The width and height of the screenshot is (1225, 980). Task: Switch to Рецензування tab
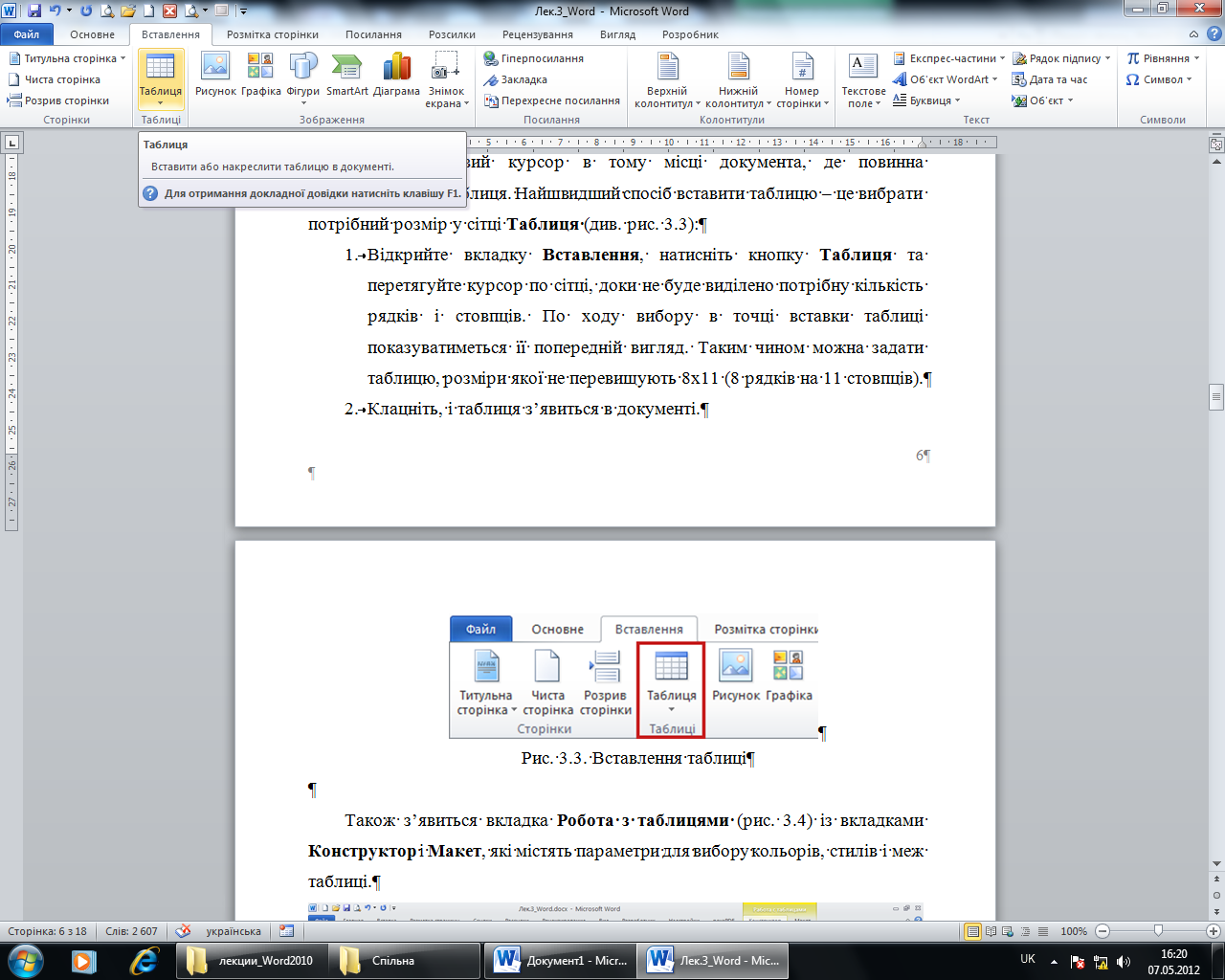pos(538,34)
